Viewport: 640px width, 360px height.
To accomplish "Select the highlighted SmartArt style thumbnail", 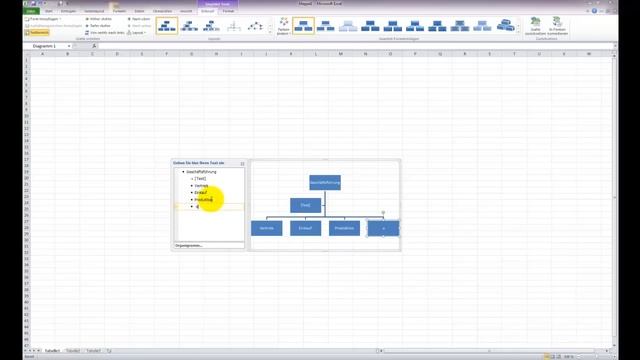I will tap(303, 26).
